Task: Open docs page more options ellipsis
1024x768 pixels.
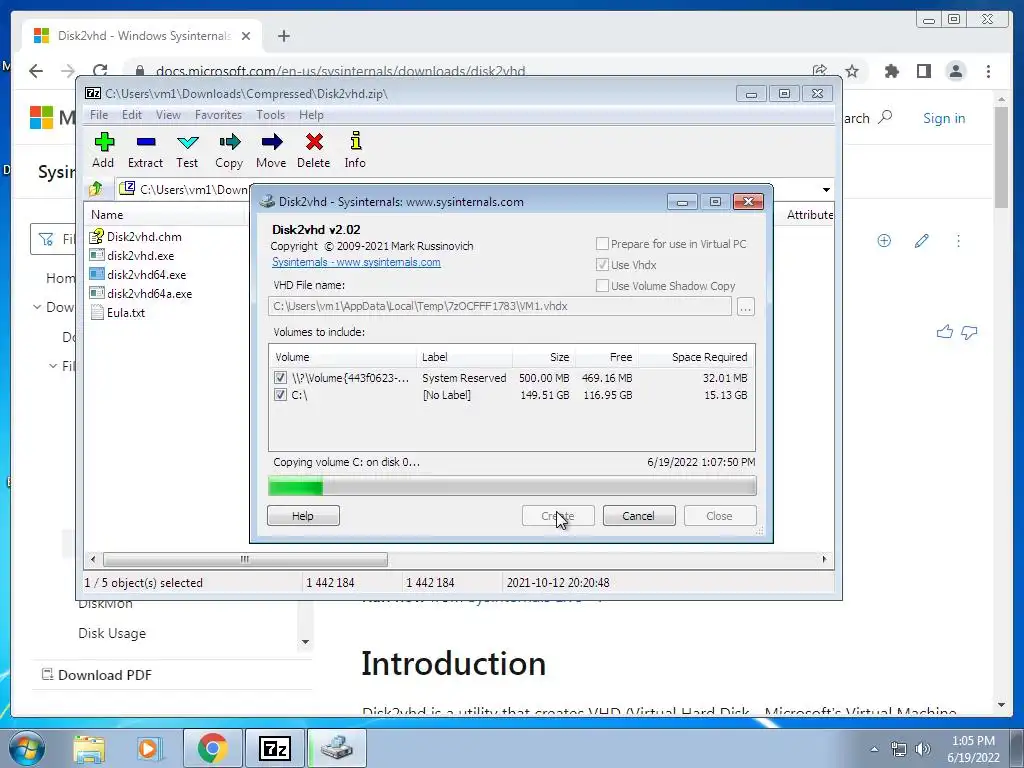Action: (958, 241)
